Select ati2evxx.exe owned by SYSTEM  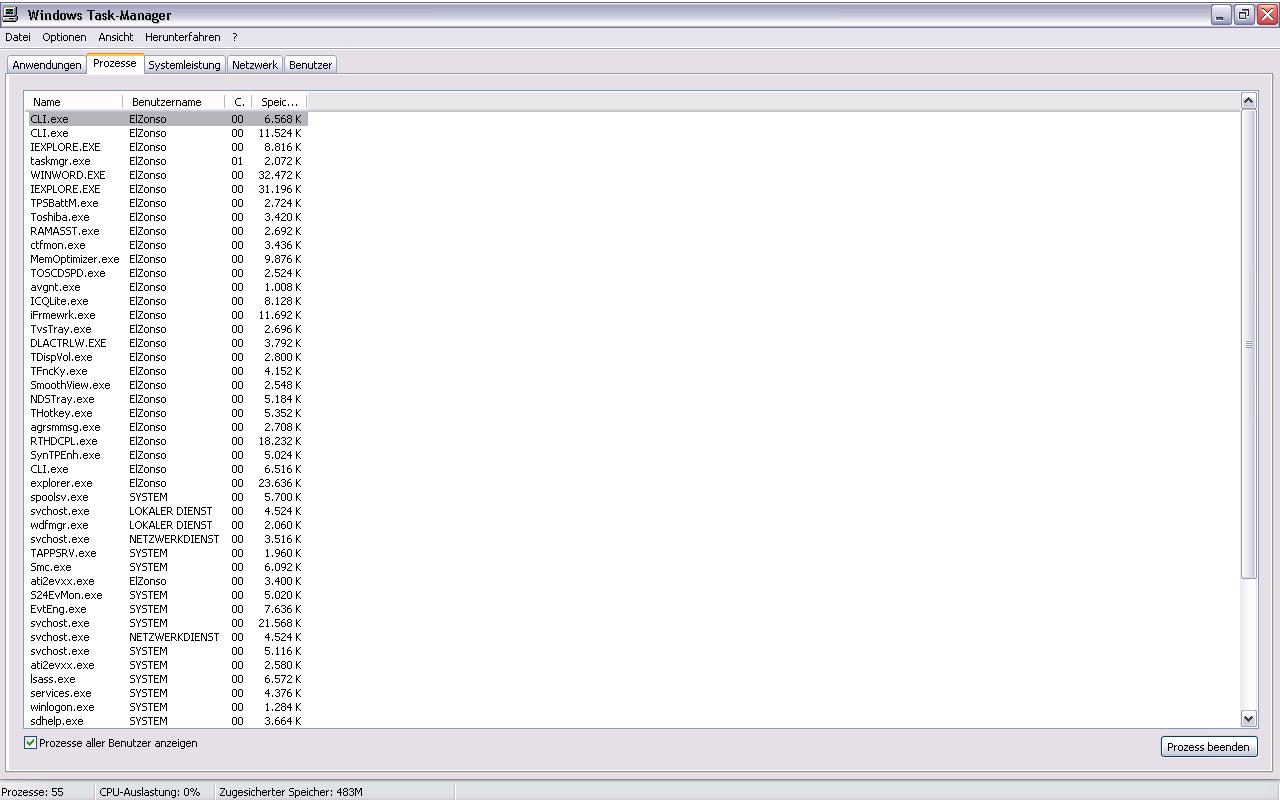point(167,665)
